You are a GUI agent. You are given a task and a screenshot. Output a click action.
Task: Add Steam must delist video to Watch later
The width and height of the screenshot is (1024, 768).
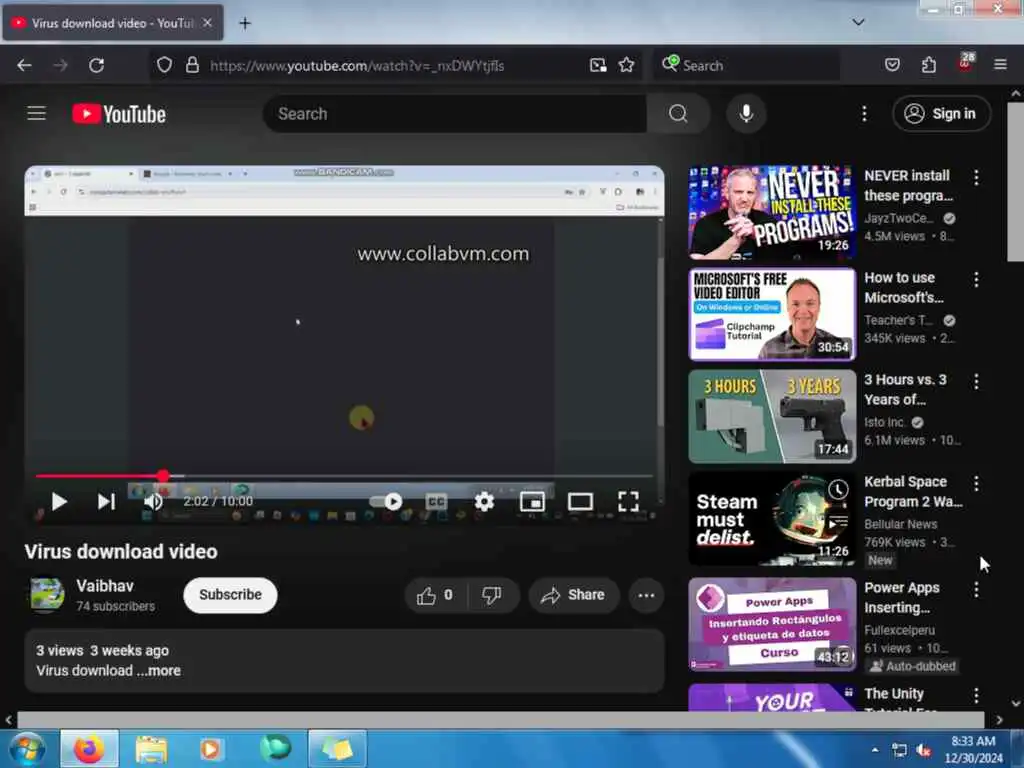point(838,489)
